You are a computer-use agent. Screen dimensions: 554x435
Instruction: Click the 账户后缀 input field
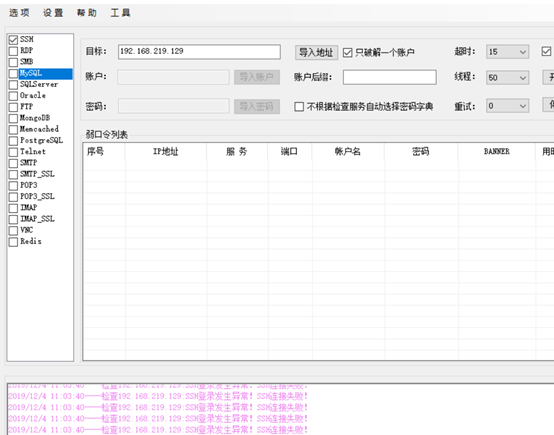(389, 77)
